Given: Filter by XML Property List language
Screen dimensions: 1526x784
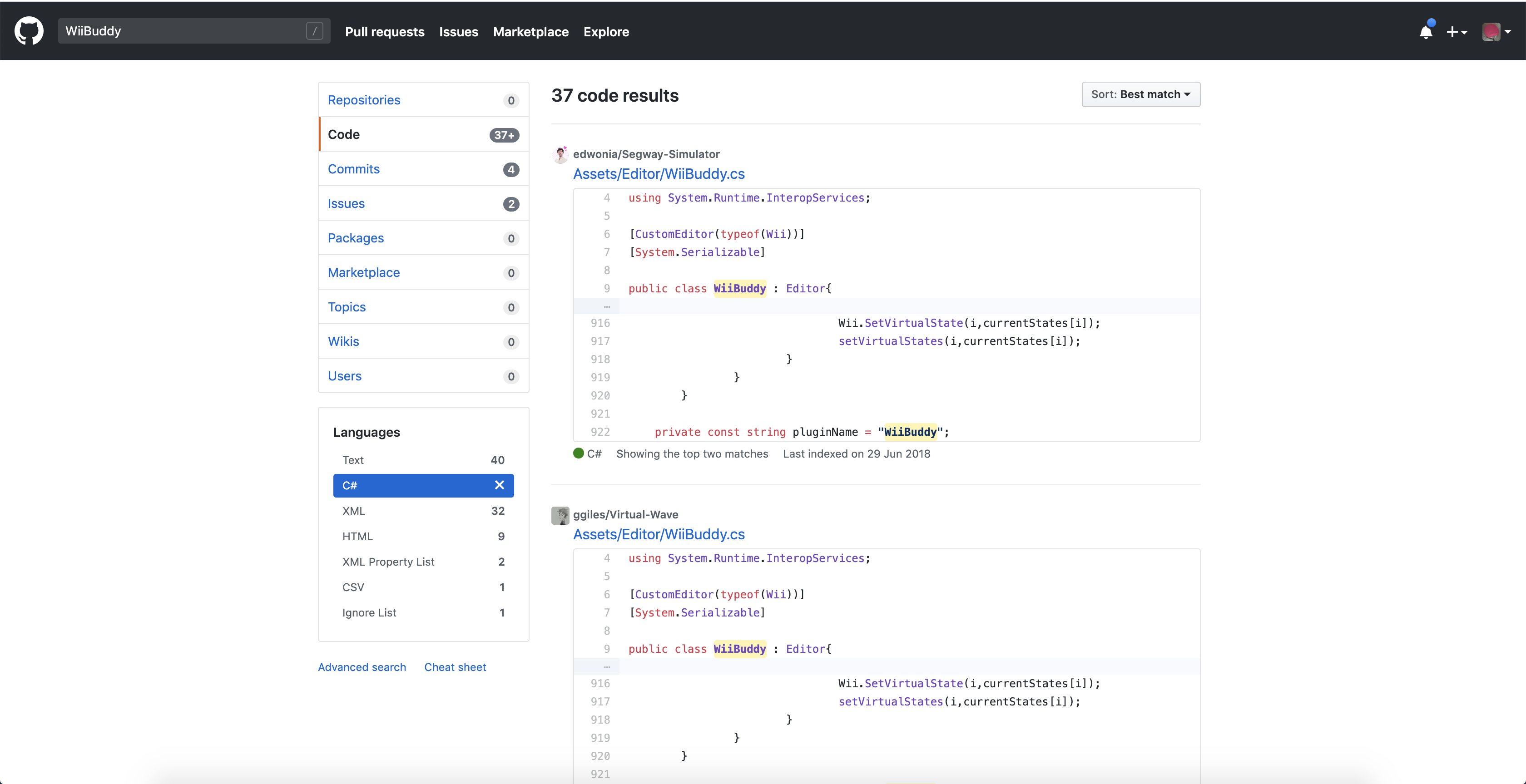Looking at the screenshot, I should [423, 562].
